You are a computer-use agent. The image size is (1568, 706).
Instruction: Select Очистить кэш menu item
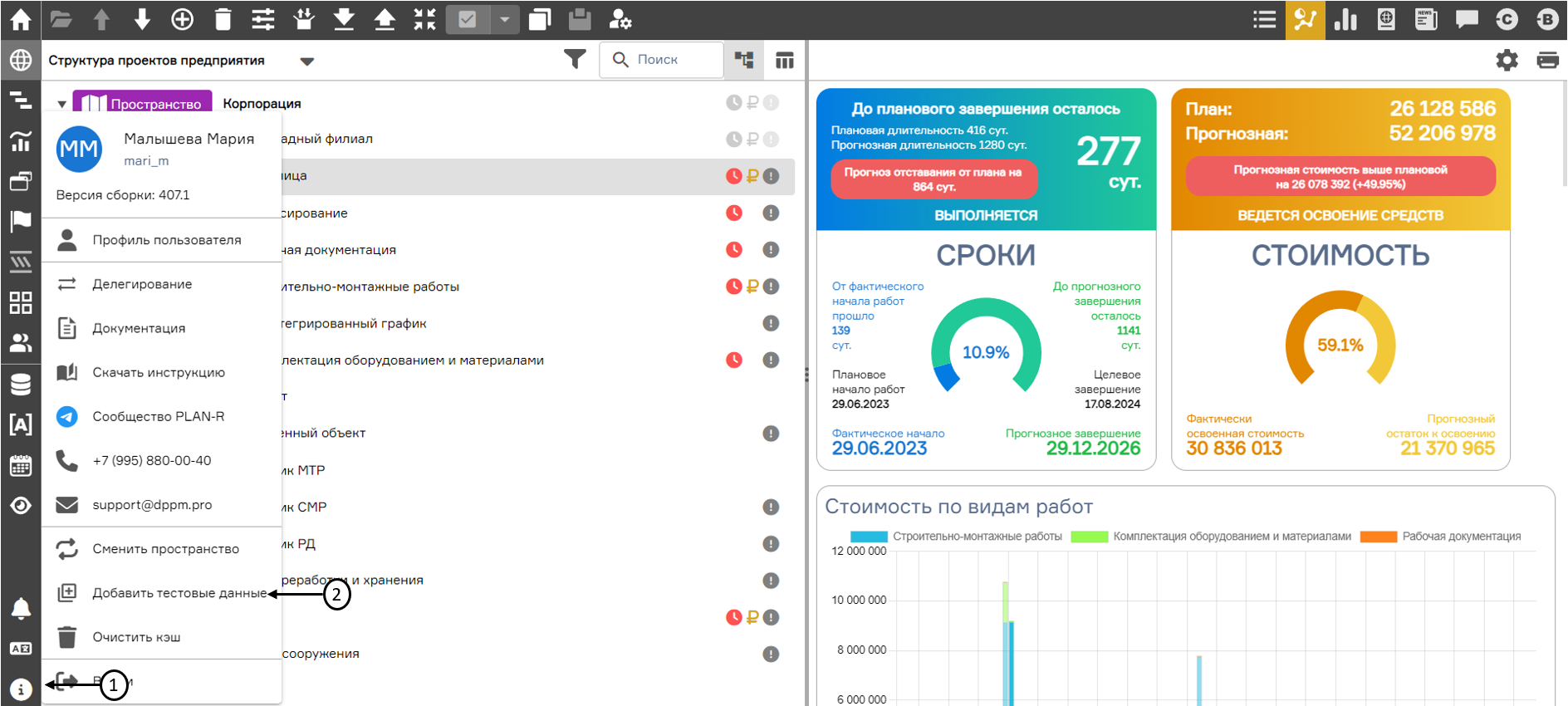pyautogui.click(x=161, y=637)
